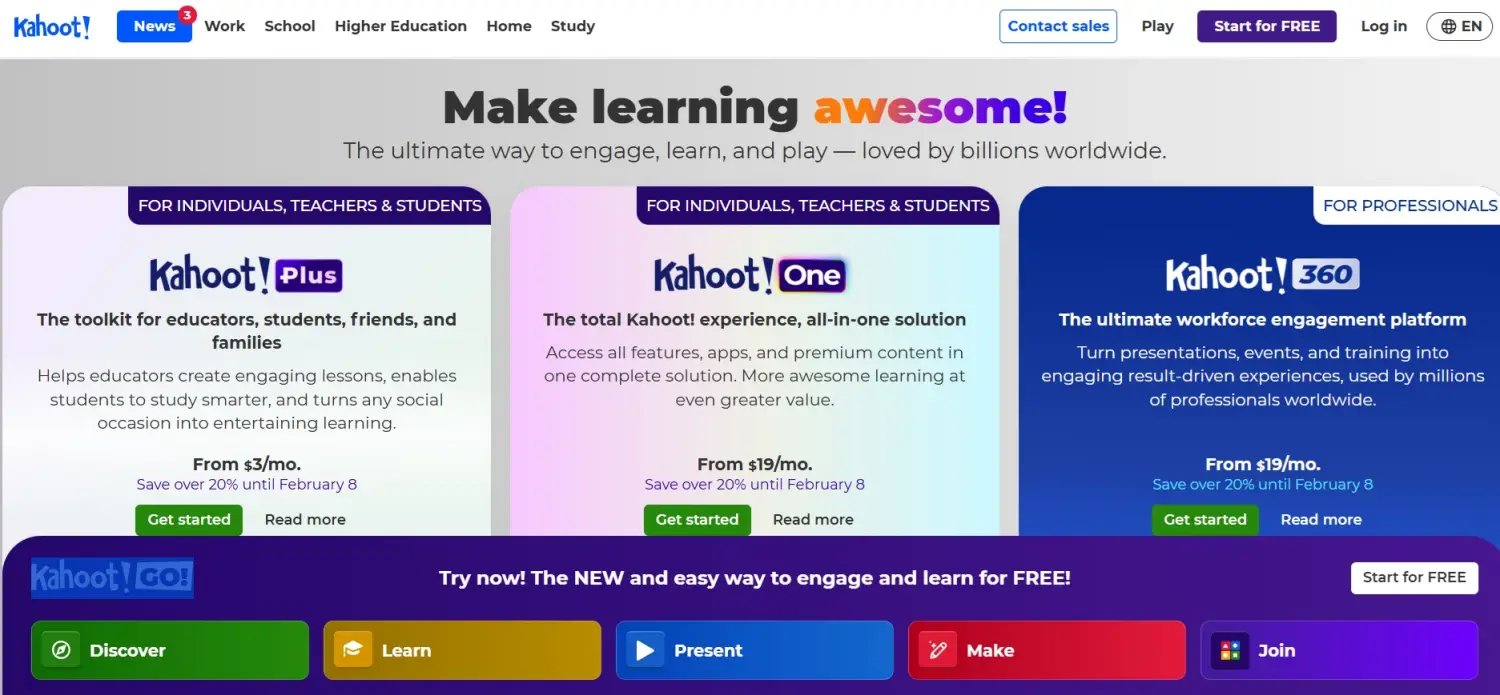Click the play triangle icon on Present

click(645, 650)
